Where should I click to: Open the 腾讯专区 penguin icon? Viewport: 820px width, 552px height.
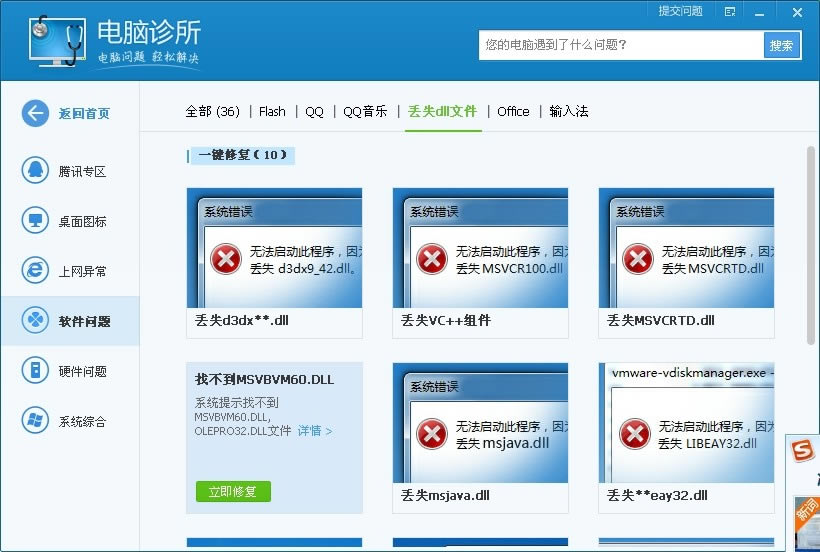[35, 171]
